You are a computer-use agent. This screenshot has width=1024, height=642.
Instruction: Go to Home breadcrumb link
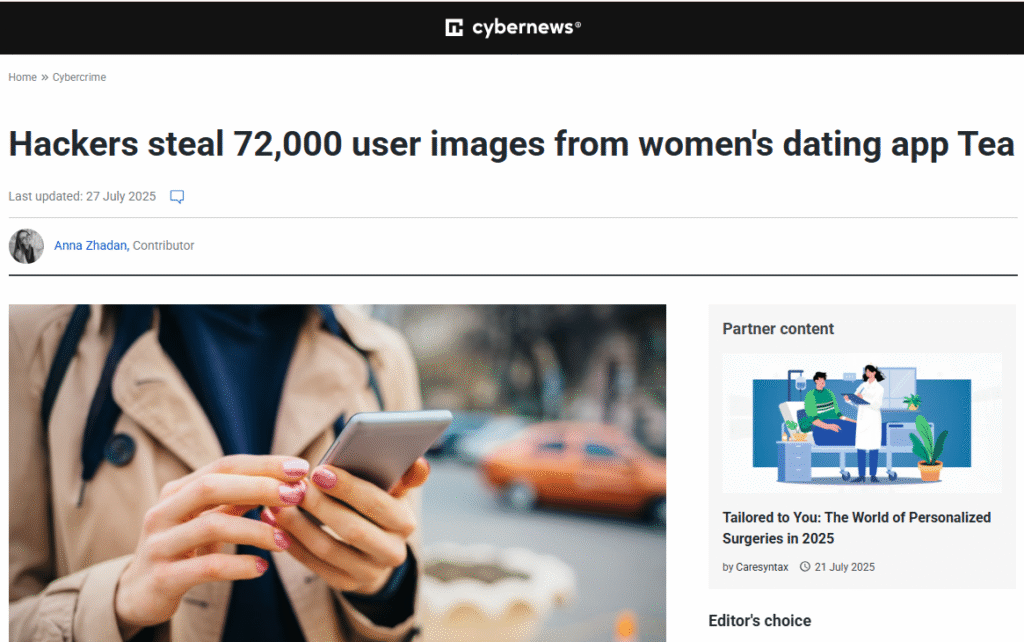click(x=22, y=77)
